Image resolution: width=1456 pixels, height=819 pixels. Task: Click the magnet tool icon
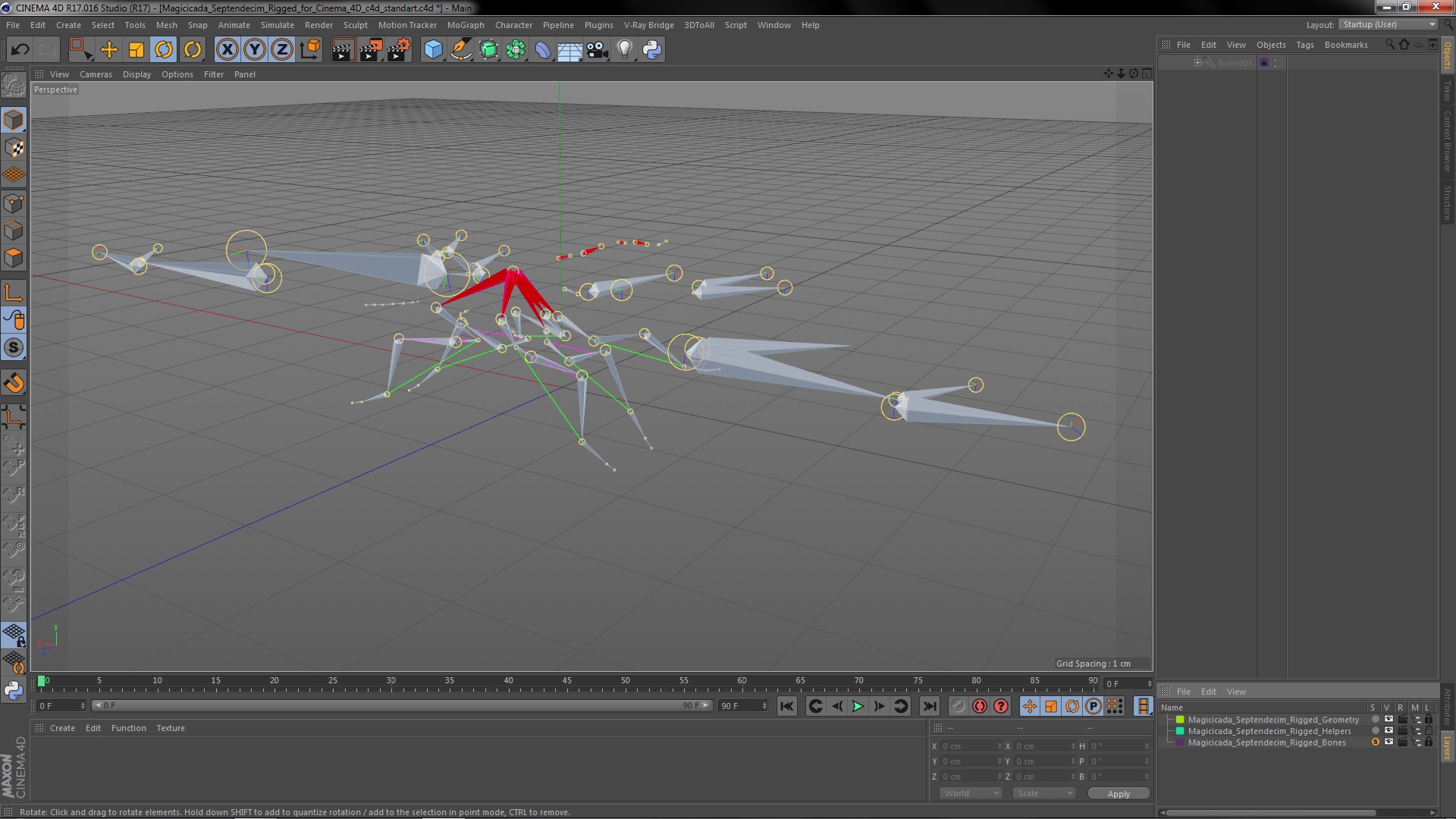(14, 383)
